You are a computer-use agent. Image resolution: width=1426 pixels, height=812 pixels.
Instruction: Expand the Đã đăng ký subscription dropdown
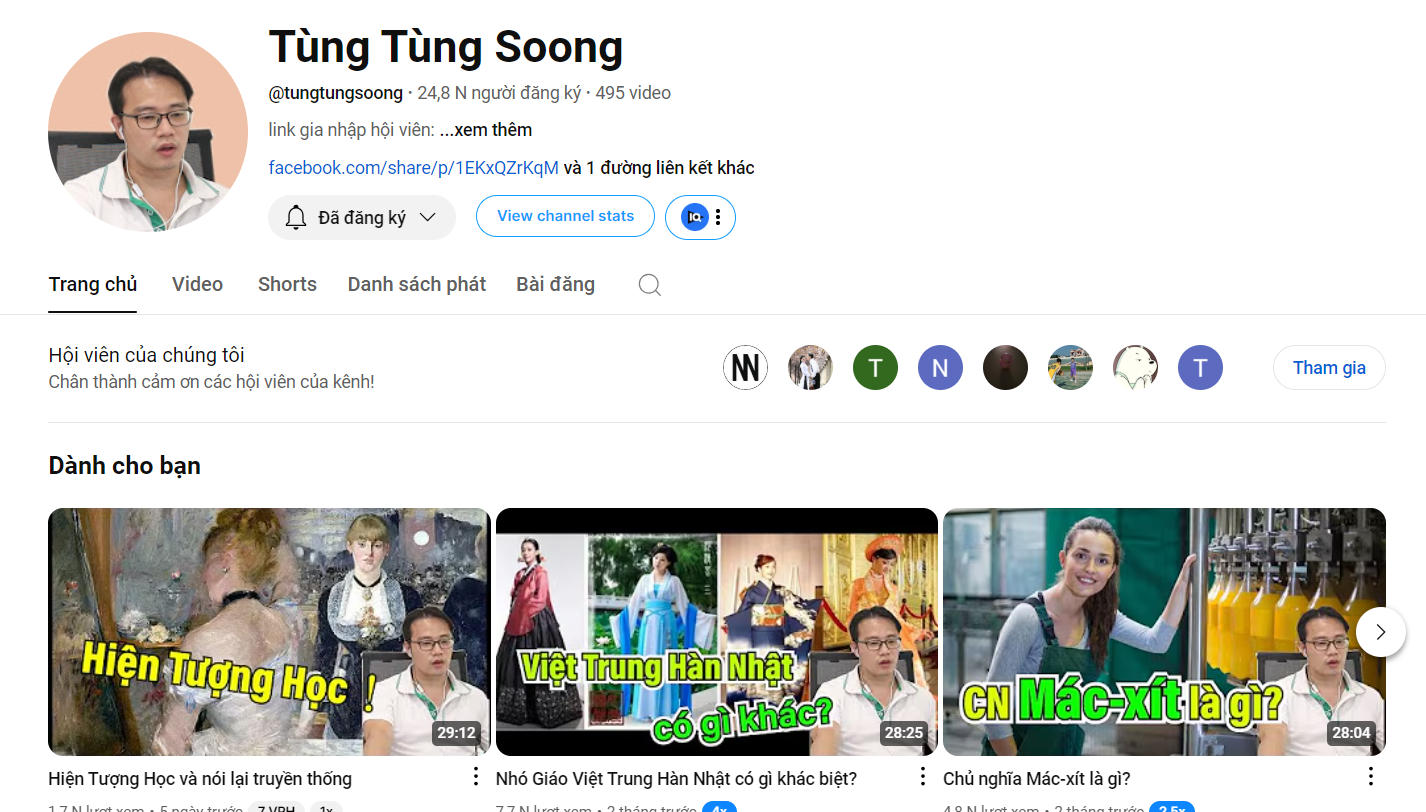[362, 217]
